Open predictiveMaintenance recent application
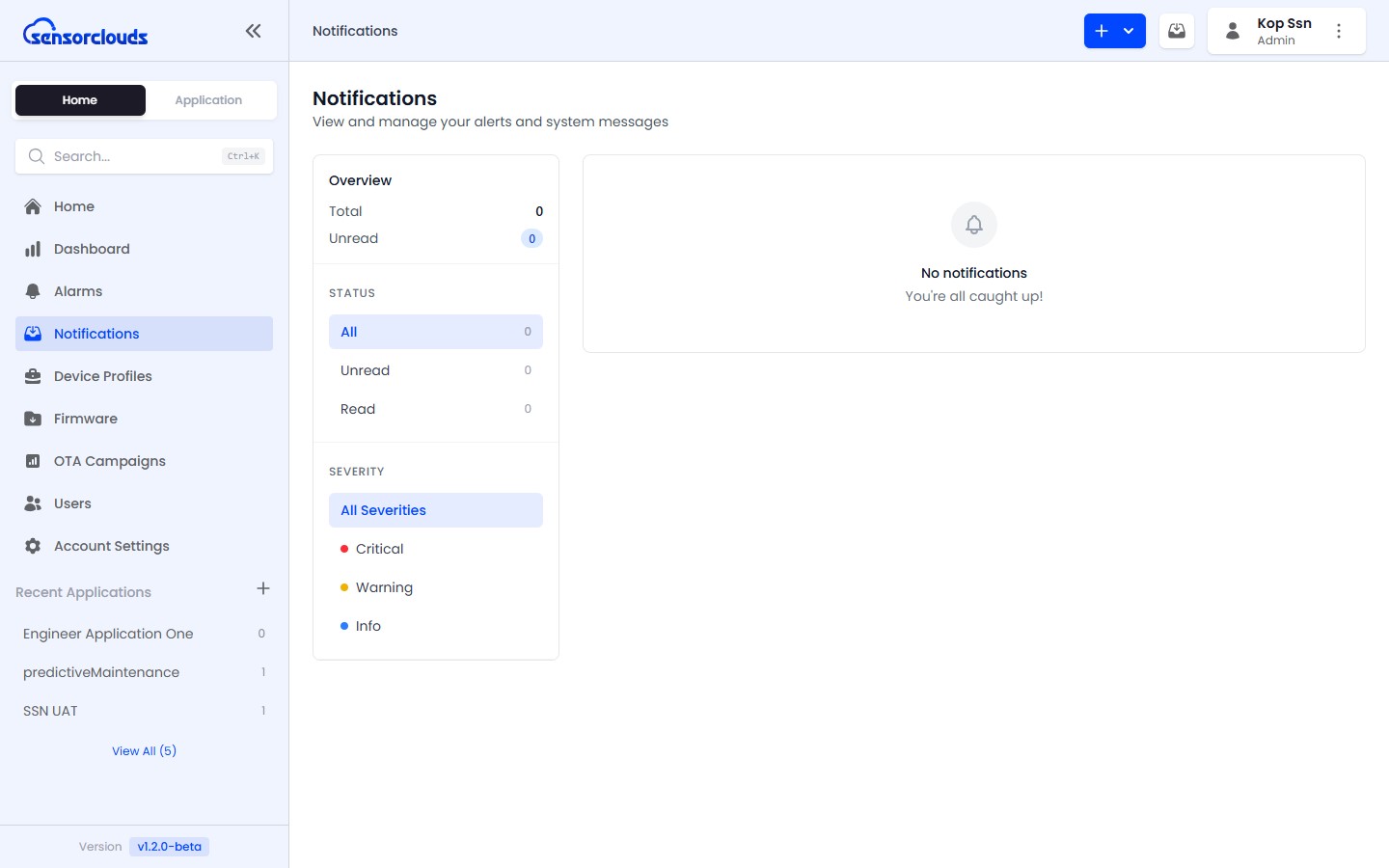 click(x=101, y=672)
